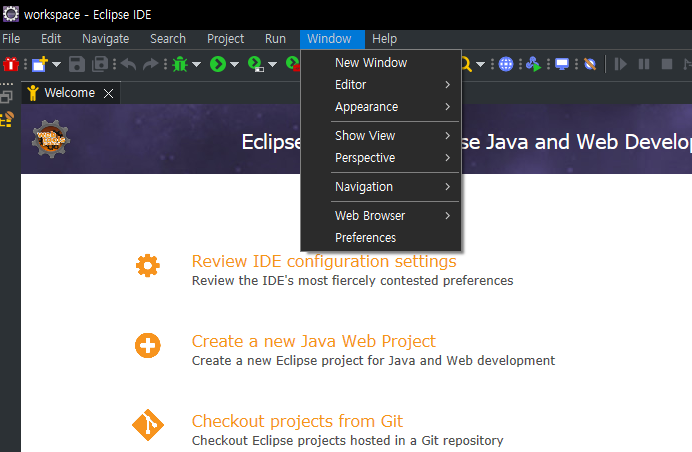The image size is (692, 452).
Task: Click the Save All icon
Action: 100,64
